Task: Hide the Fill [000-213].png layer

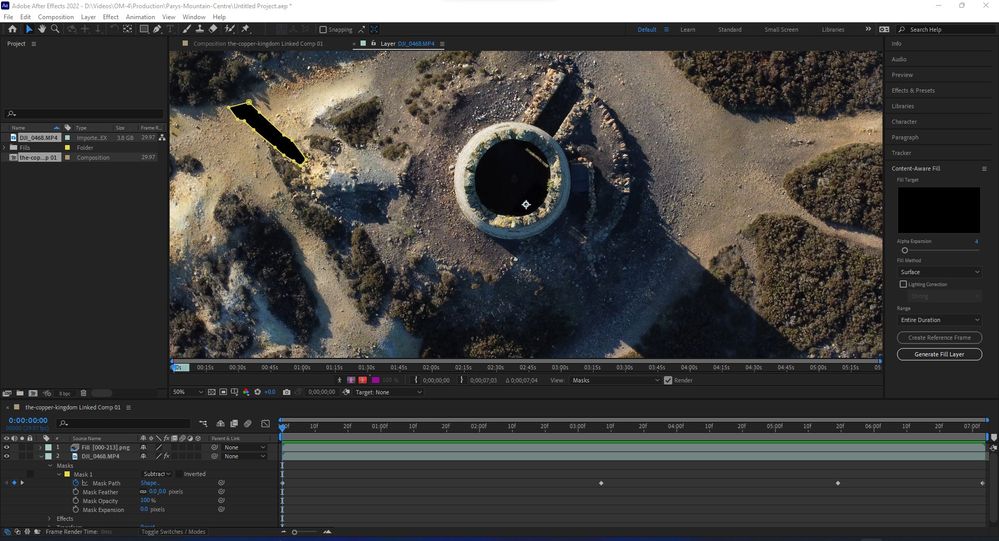Action: tap(7, 447)
